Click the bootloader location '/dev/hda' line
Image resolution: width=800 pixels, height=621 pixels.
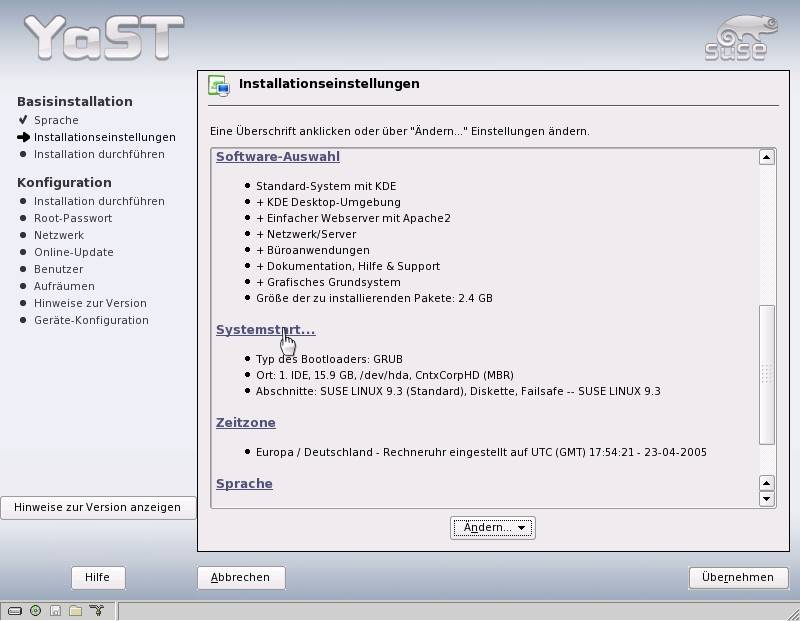coord(385,375)
